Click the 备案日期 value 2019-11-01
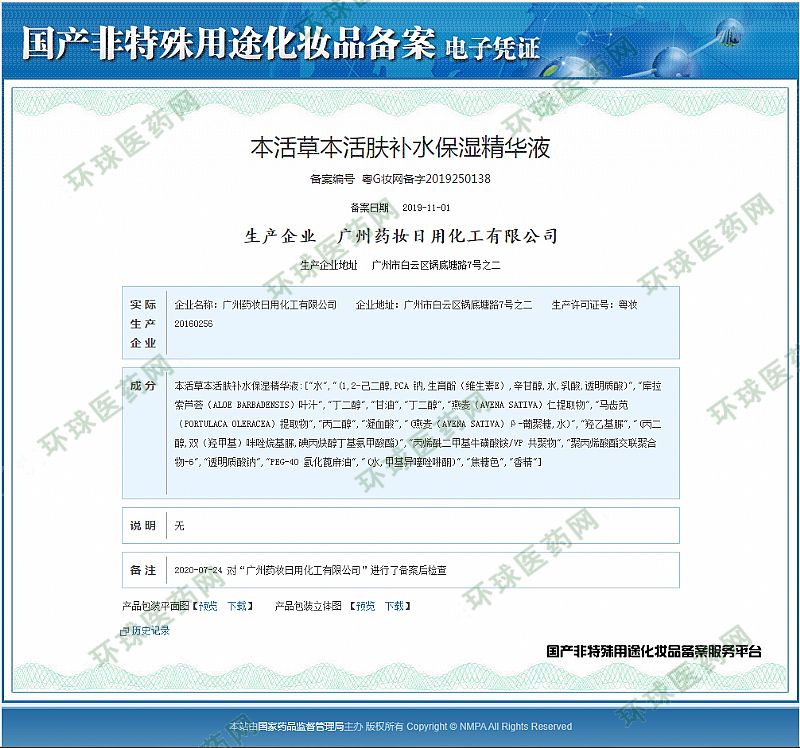 coord(426,208)
